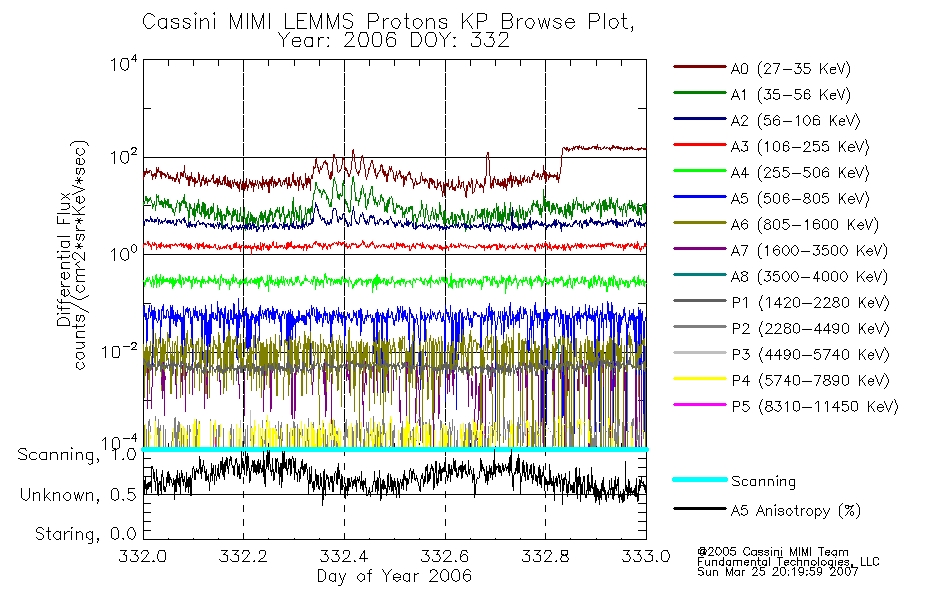
Task: Click the P2 (2280-4490 KeV) legend label
Action: coord(811,329)
